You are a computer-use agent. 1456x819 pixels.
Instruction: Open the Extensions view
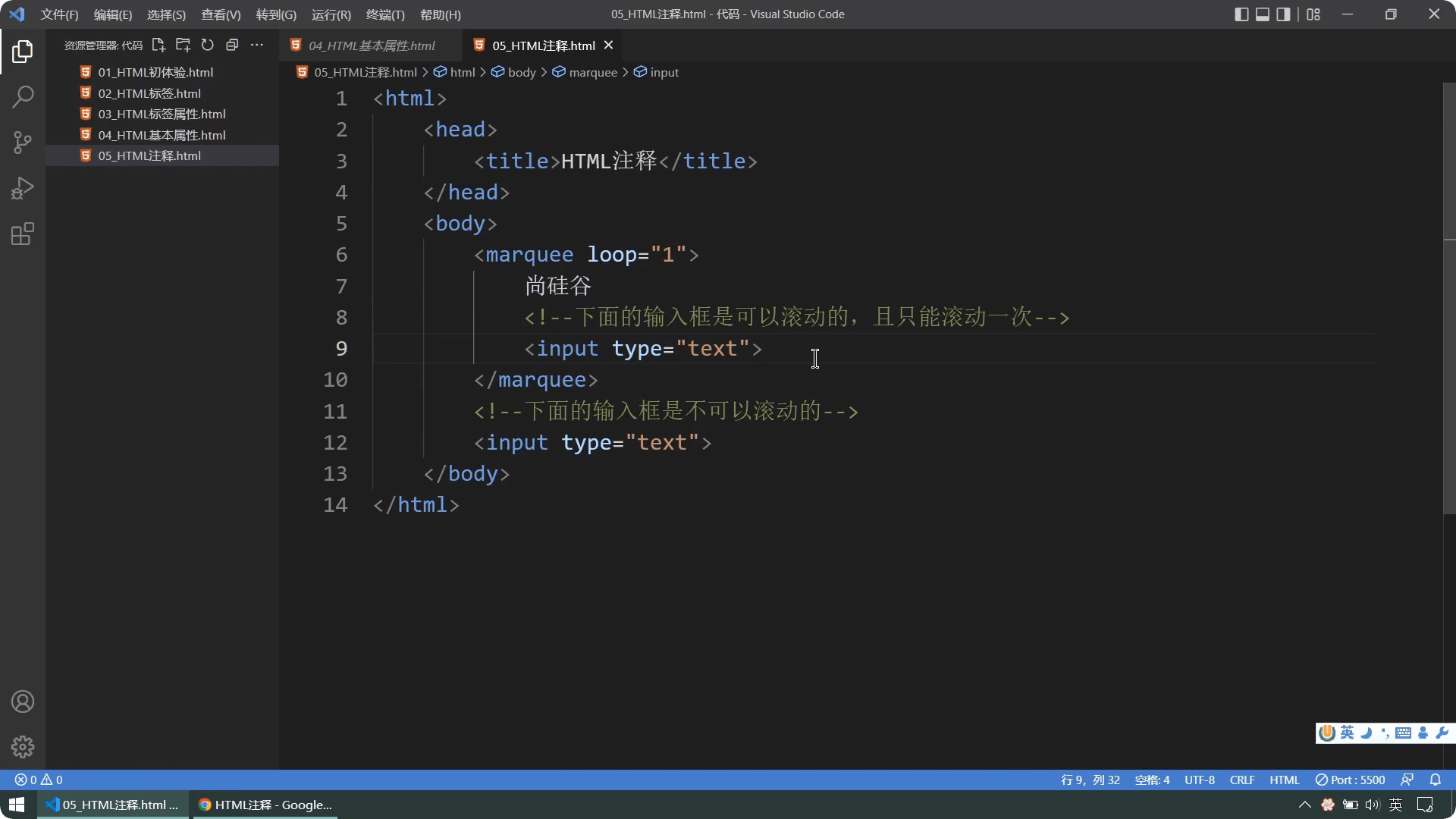(x=23, y=234)
